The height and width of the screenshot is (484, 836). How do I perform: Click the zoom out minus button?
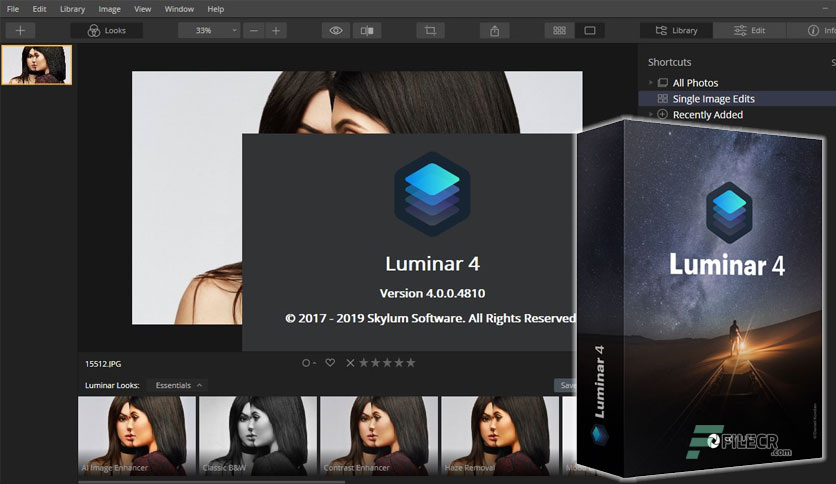254,30
